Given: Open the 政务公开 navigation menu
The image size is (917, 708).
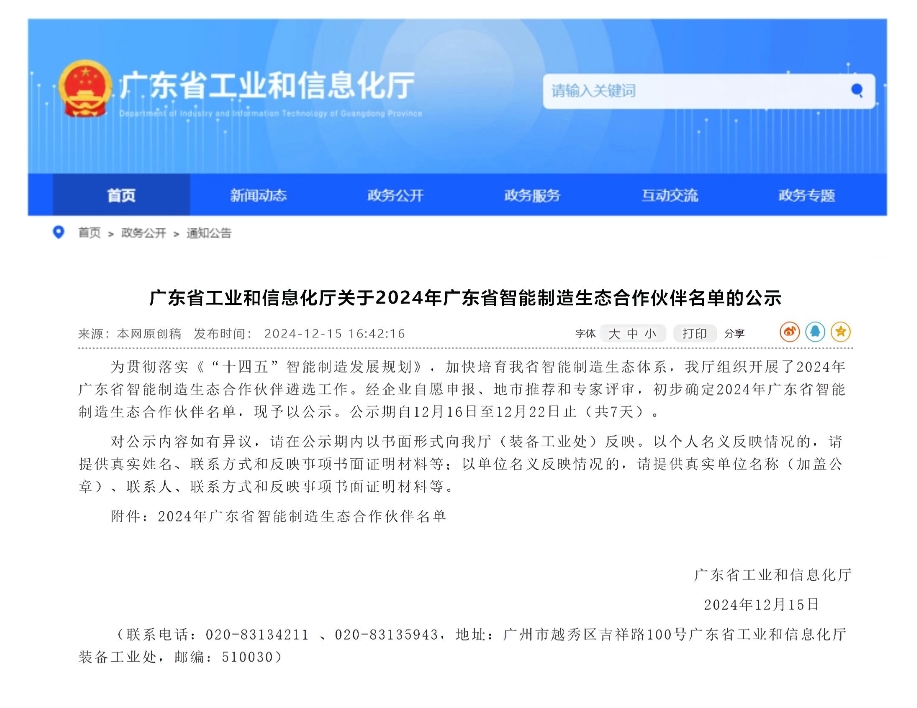Looking at the screenshot, I should pos(395,195).
